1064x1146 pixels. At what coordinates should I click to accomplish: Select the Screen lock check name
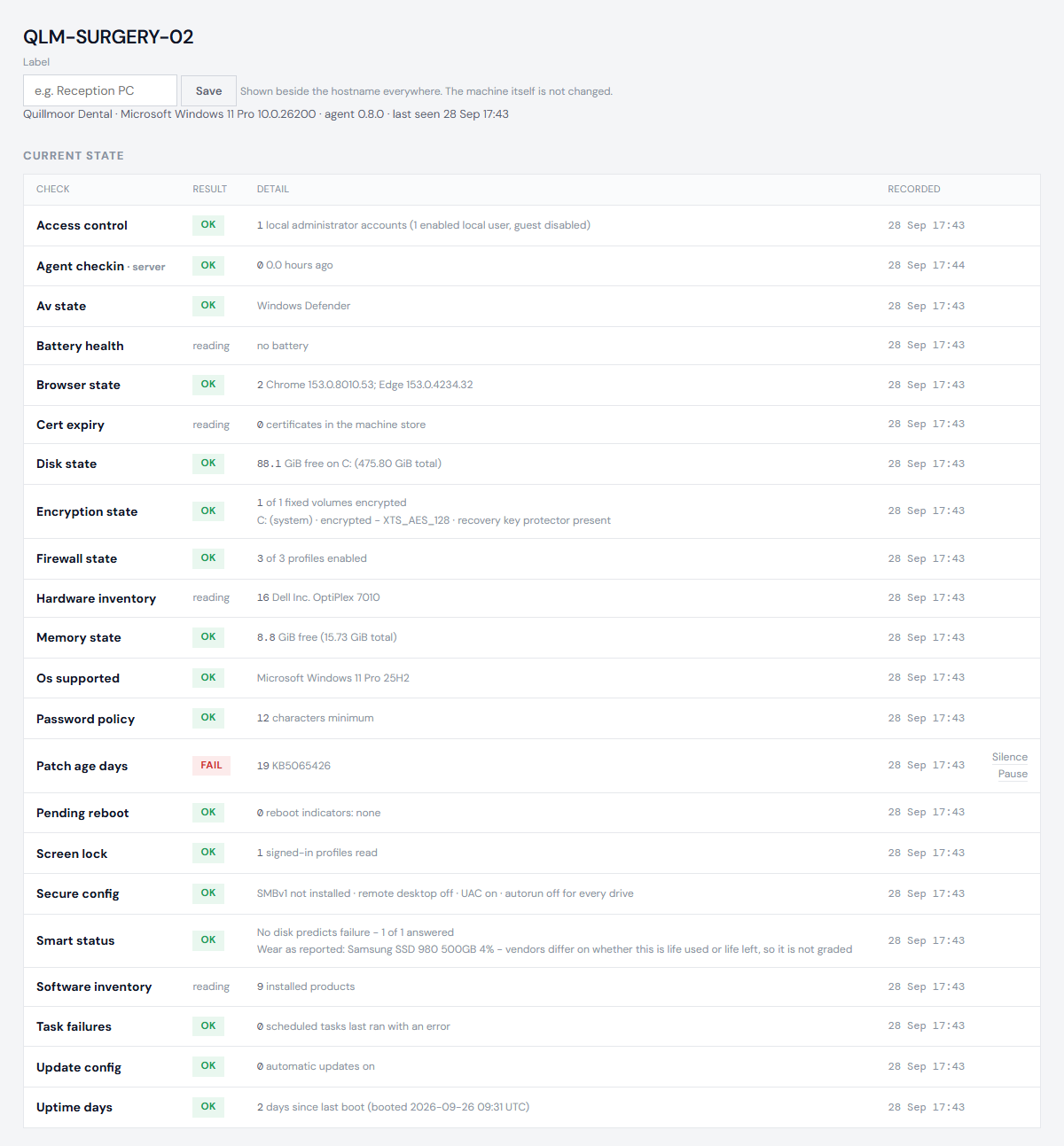click(72, 854)
